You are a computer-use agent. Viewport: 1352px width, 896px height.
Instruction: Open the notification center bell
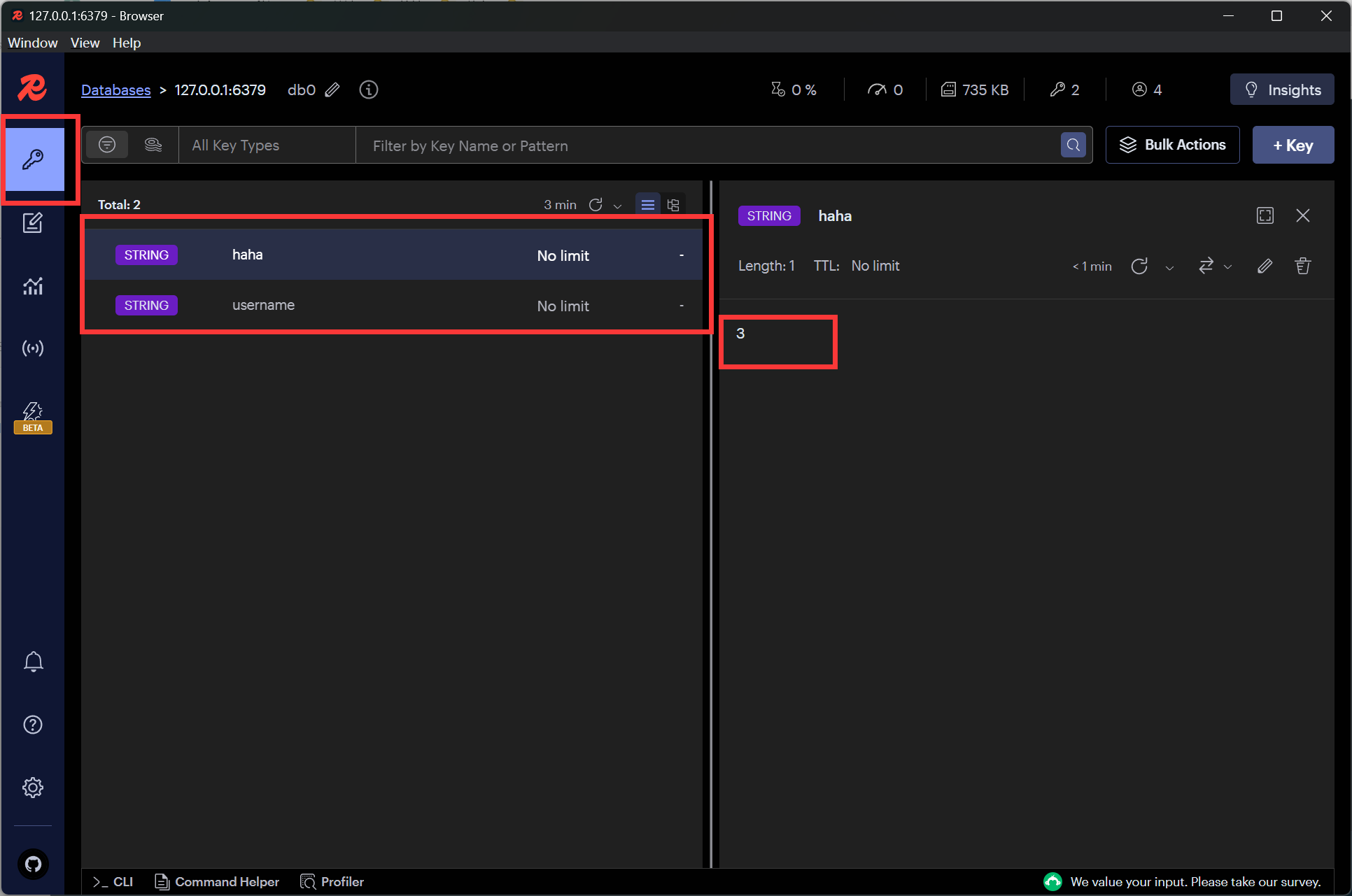[x=33, y=661]
